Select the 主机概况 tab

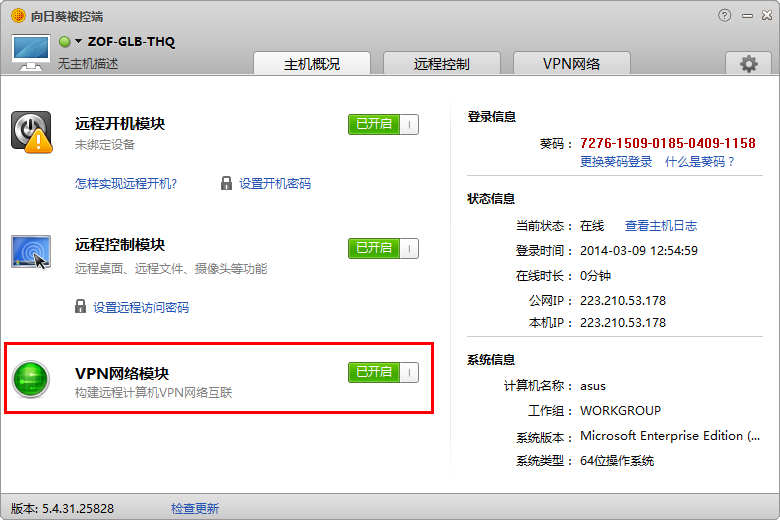[x=312, y=64]
